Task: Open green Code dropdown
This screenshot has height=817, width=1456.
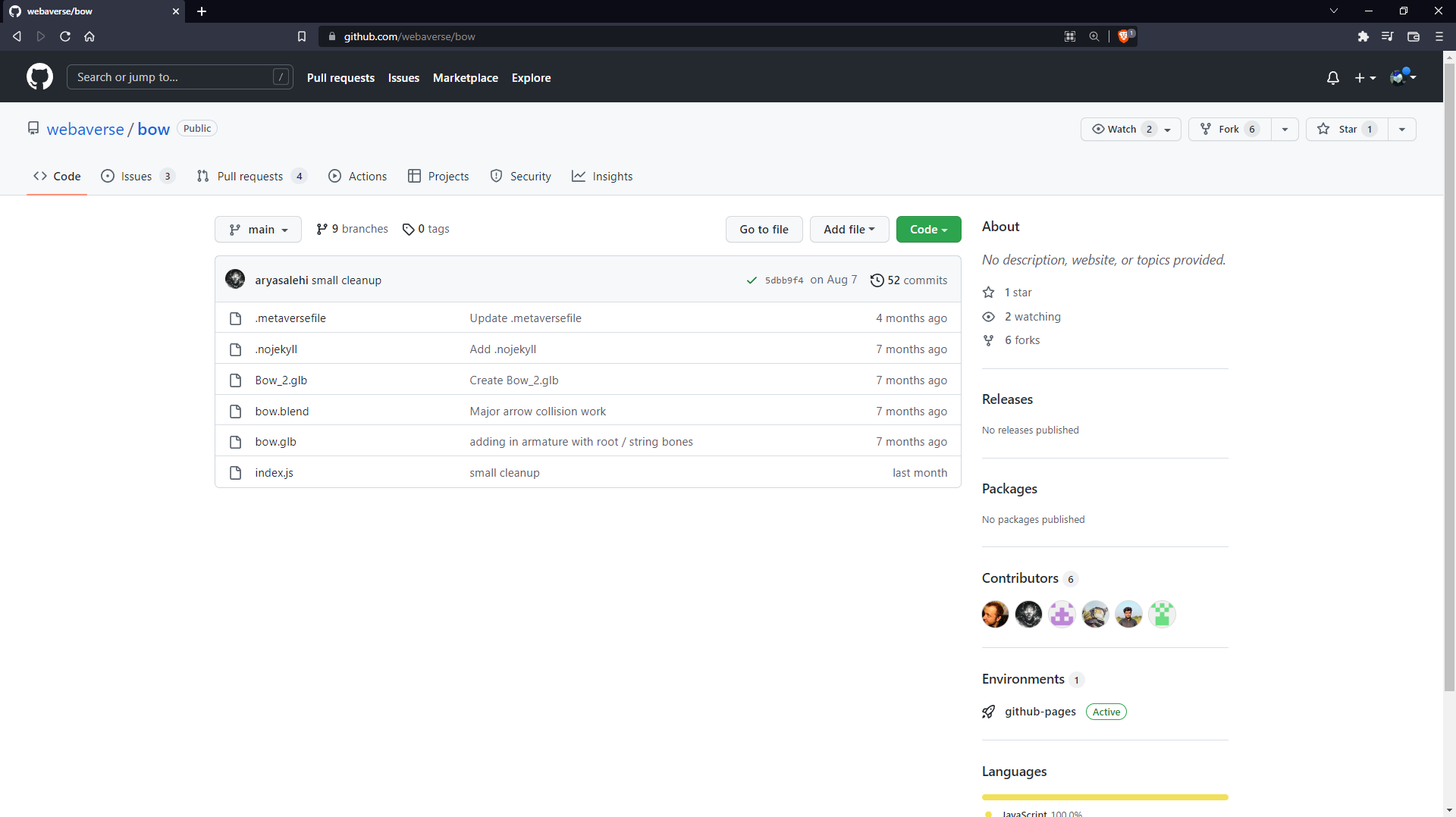Action: tap(928, 230)
